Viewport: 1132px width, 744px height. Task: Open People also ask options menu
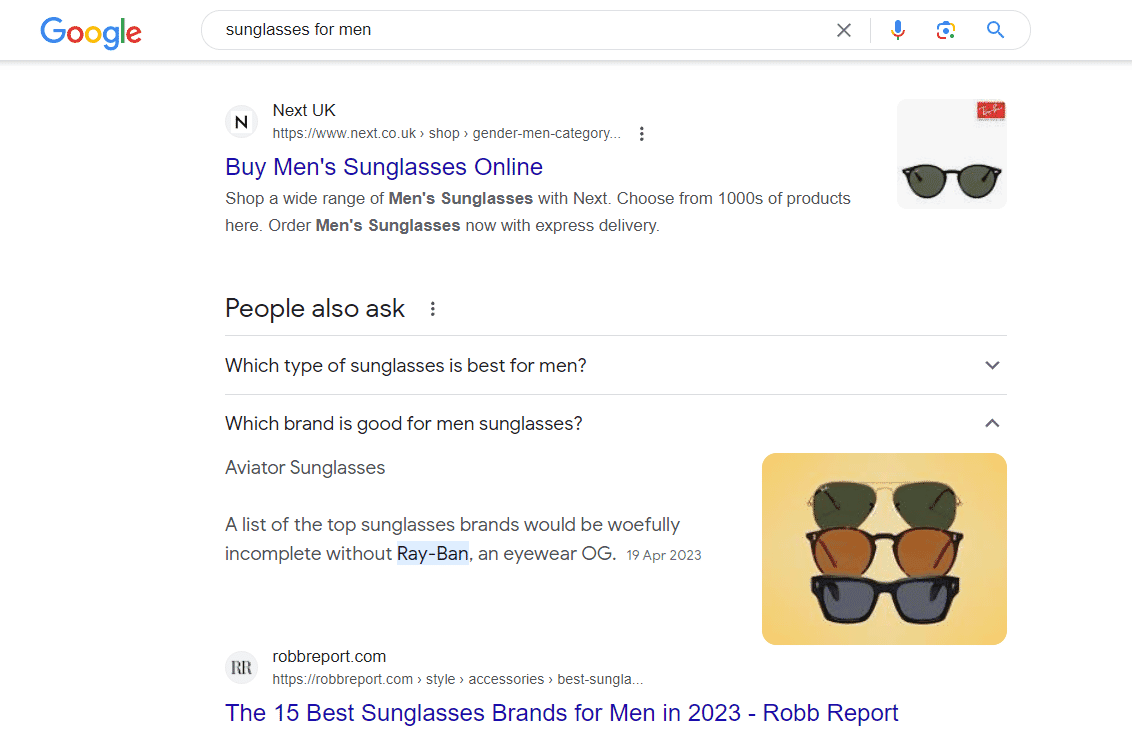[x=433, y=309]
